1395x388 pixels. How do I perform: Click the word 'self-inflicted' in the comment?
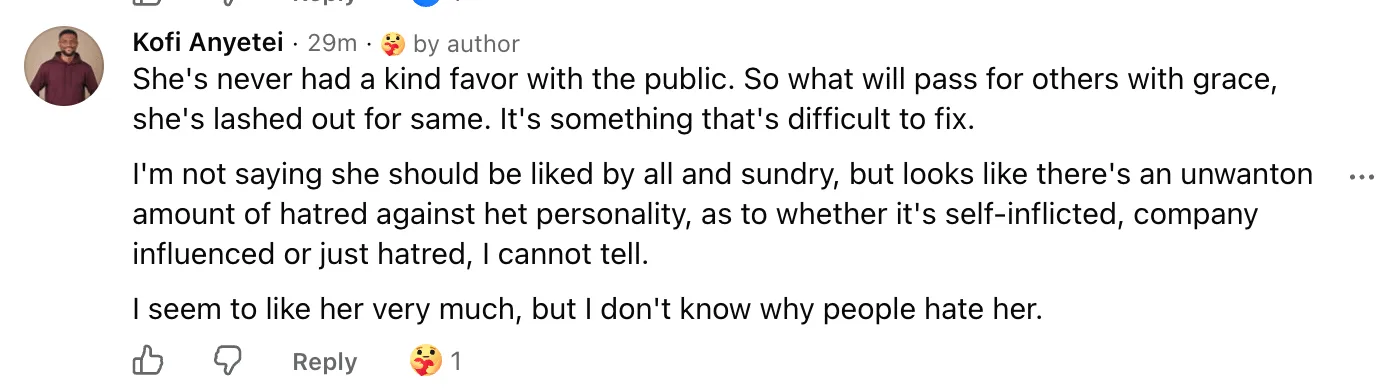pyautogui.click(x=1015, y=214)
